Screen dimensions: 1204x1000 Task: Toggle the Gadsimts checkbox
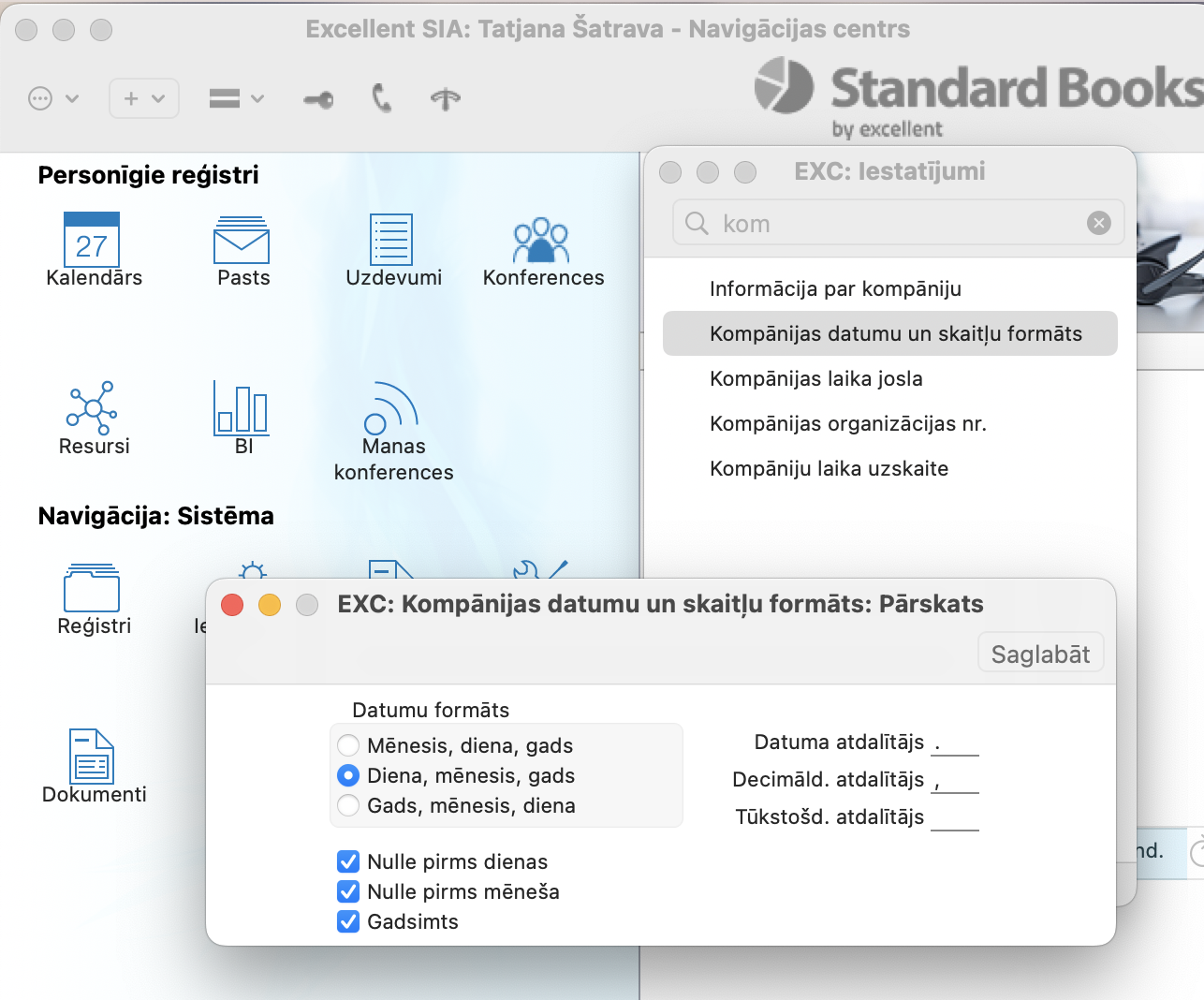tap(348, 921)
